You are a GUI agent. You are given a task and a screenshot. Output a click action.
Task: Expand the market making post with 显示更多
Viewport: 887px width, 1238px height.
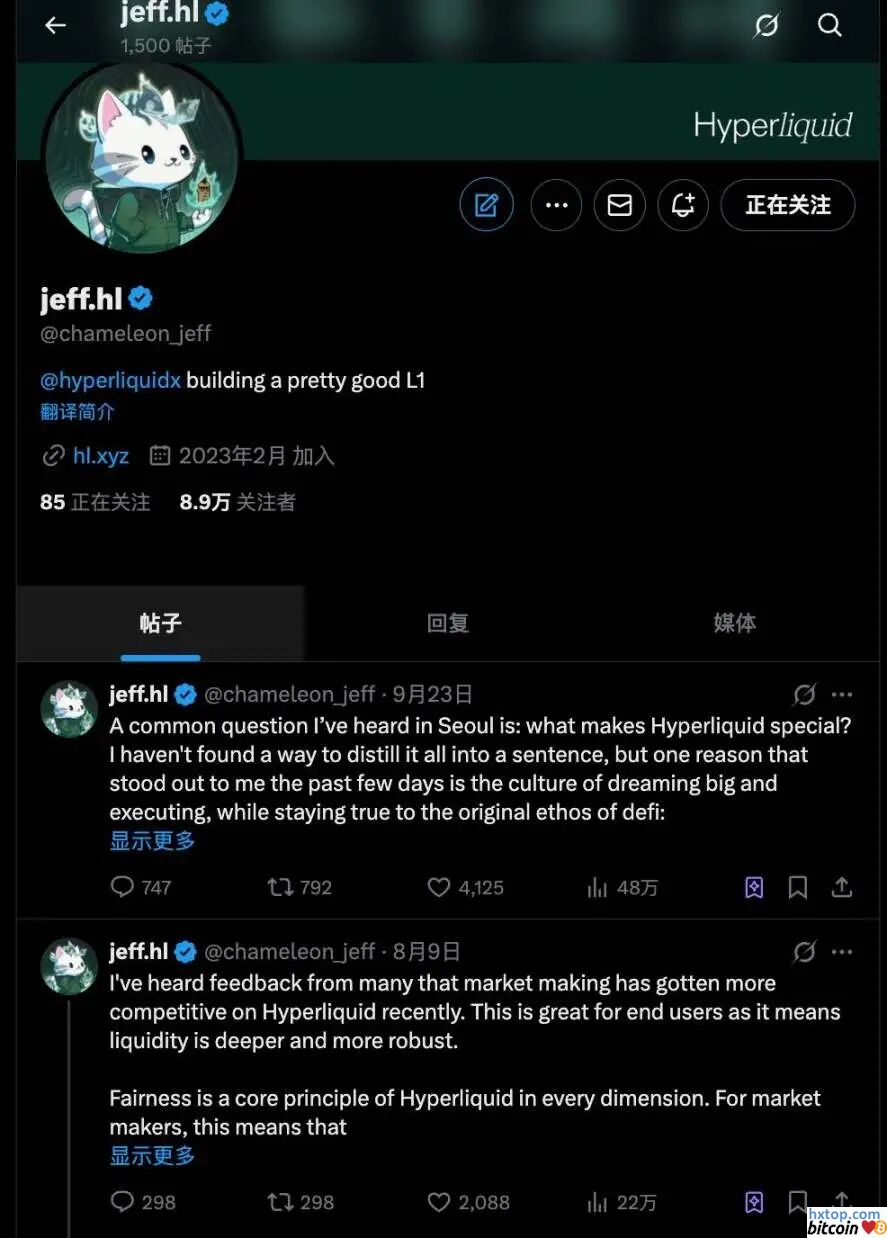[152, 1156]
